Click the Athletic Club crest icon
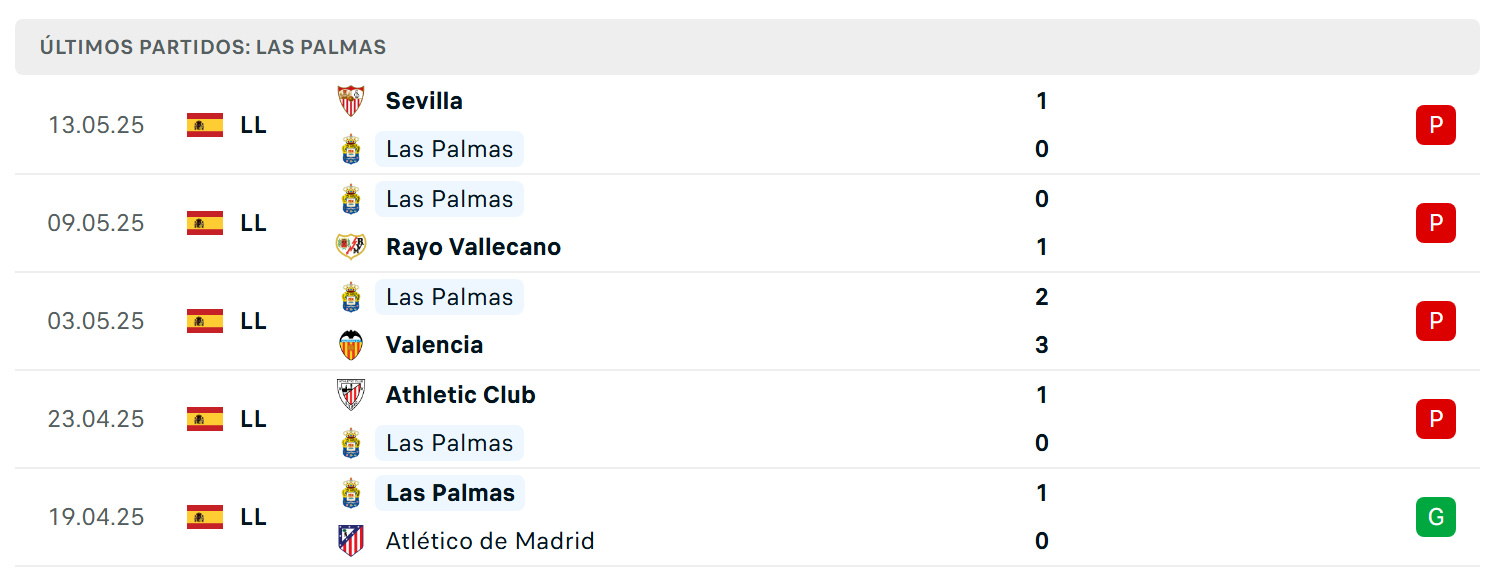 click(x=350, y=395)
